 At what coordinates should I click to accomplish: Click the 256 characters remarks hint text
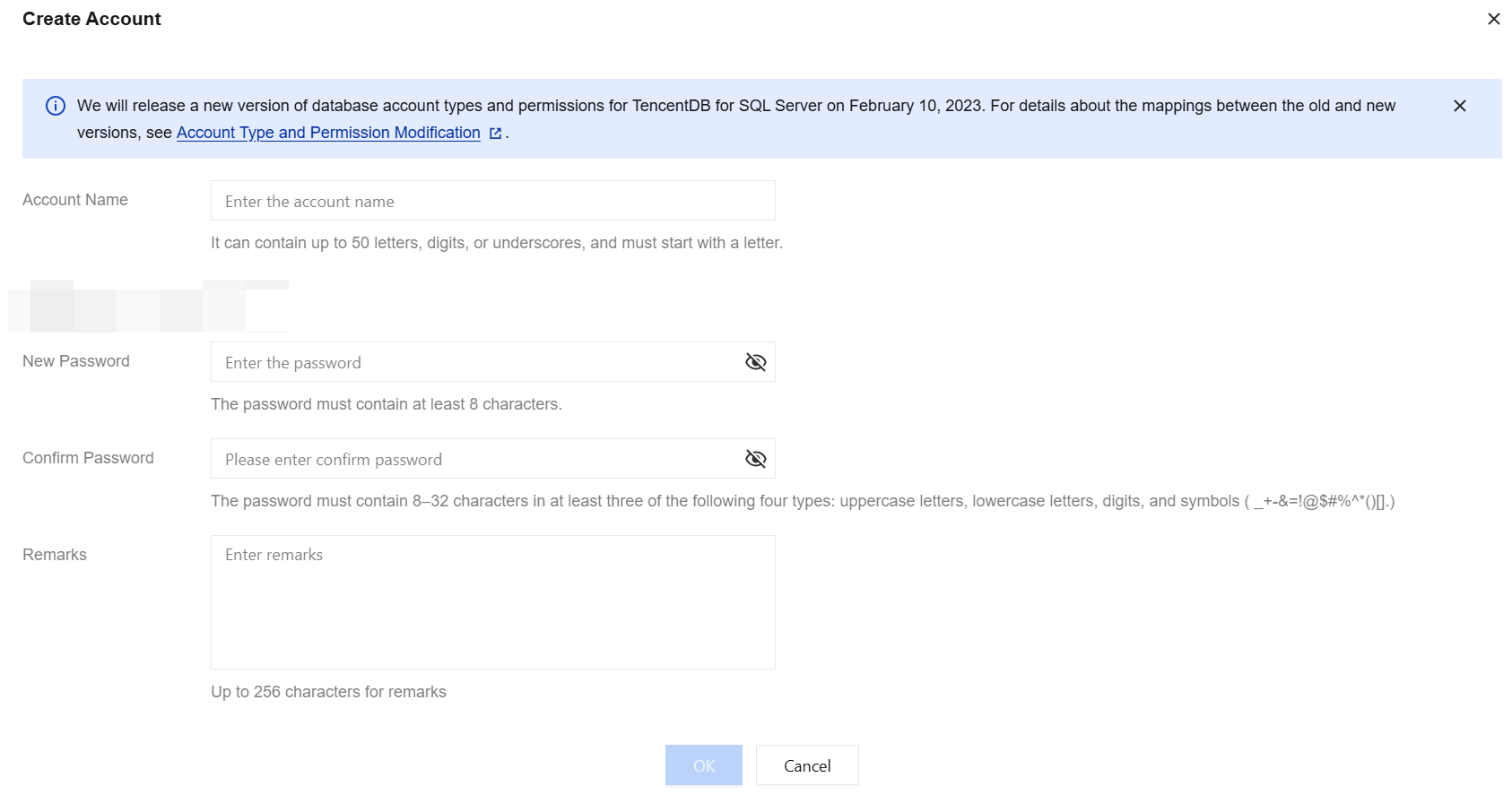(x=328, y=692)
